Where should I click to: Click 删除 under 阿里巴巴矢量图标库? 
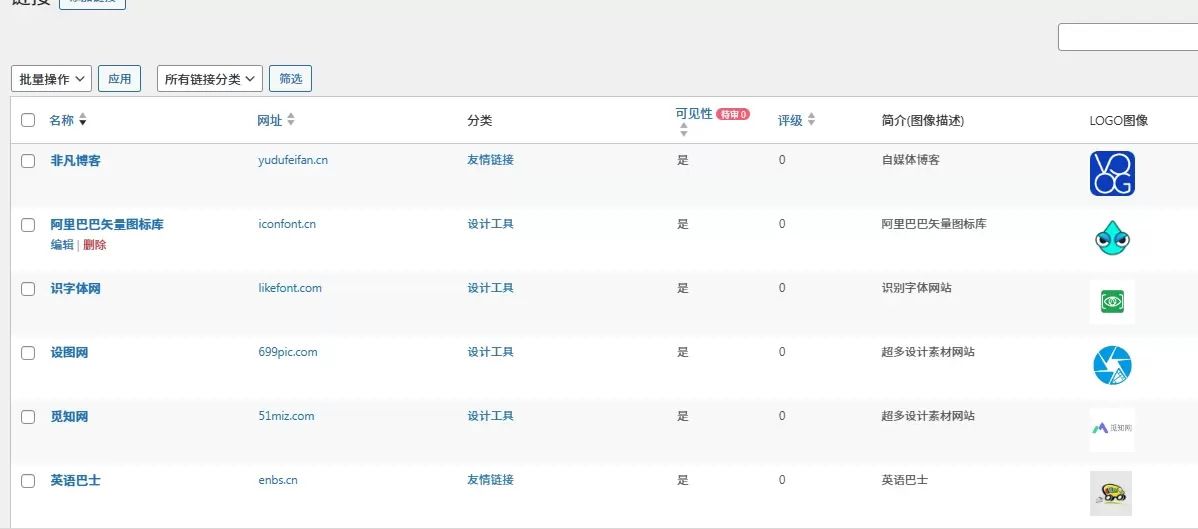coord(95,245)
